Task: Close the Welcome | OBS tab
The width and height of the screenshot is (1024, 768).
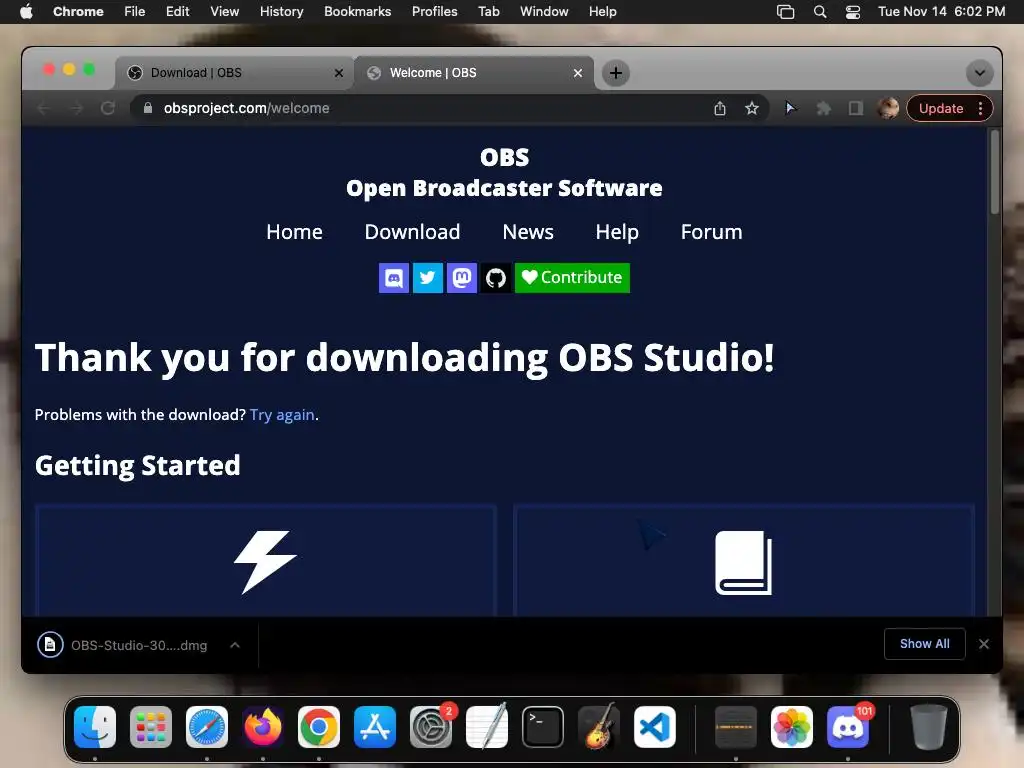Action: point(578,73)
